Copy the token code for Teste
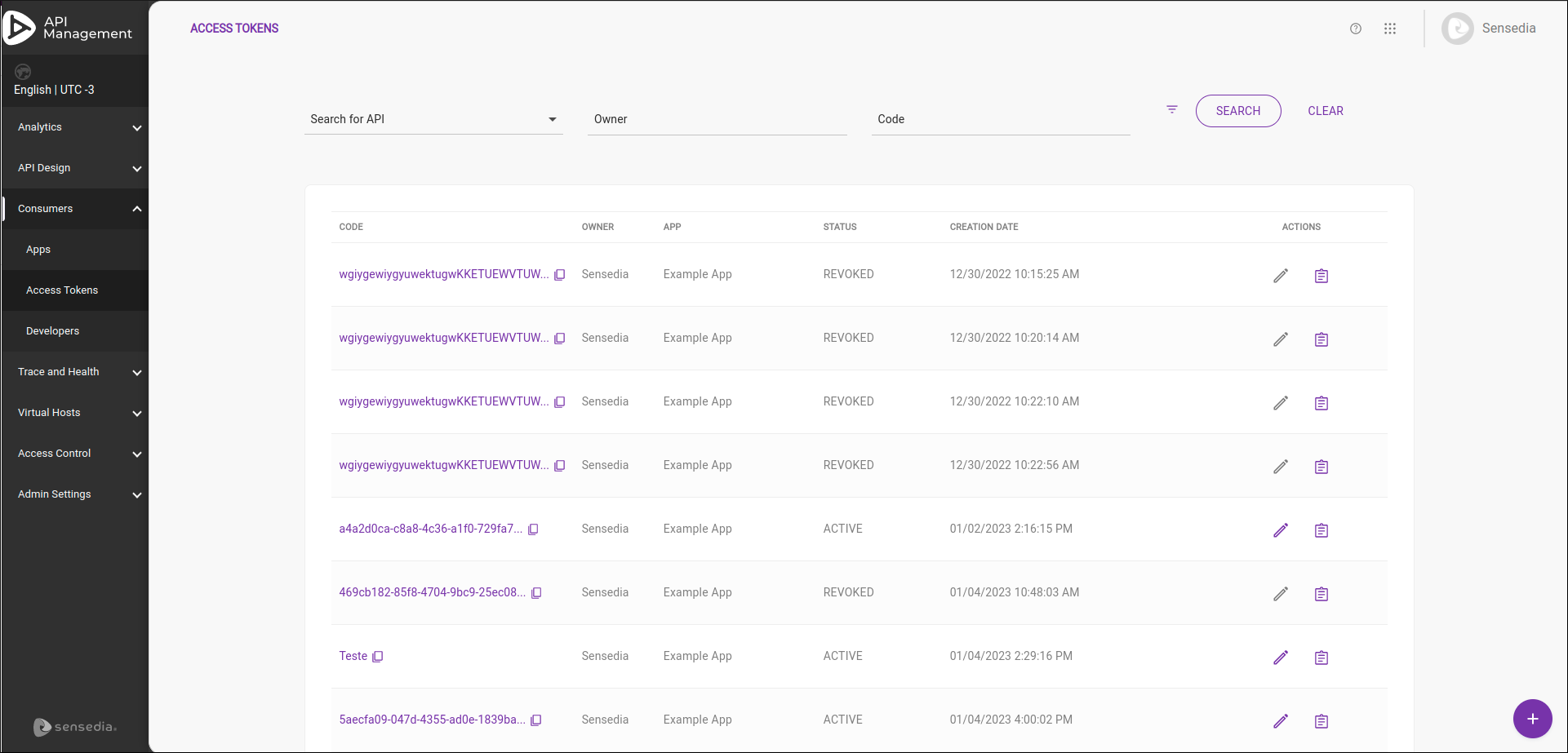This screenshot has width=1568, height=753. [377, 656]
